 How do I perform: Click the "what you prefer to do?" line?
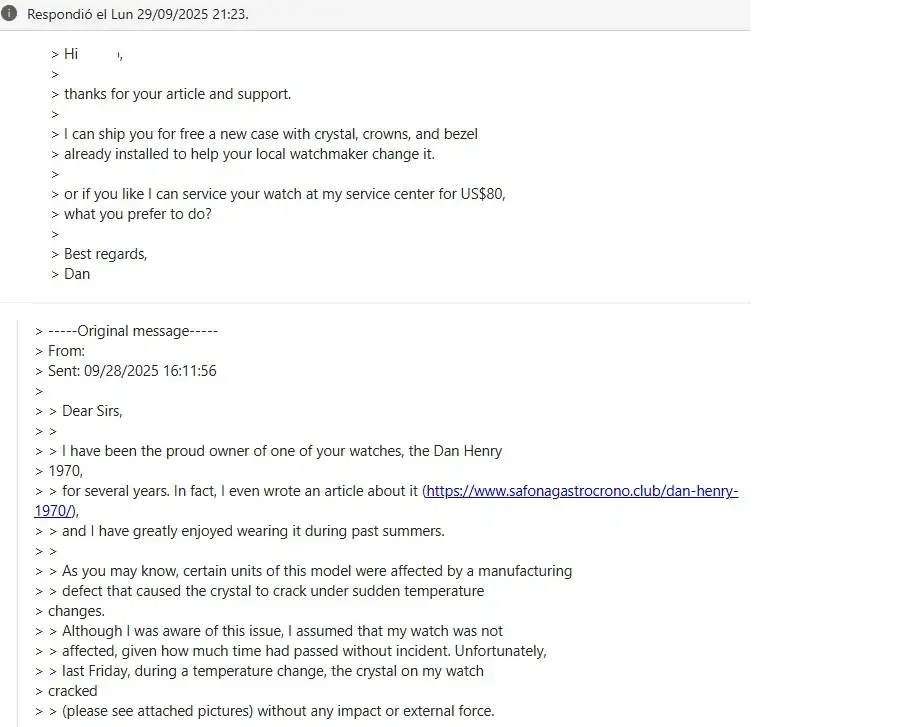coord(138,214)
